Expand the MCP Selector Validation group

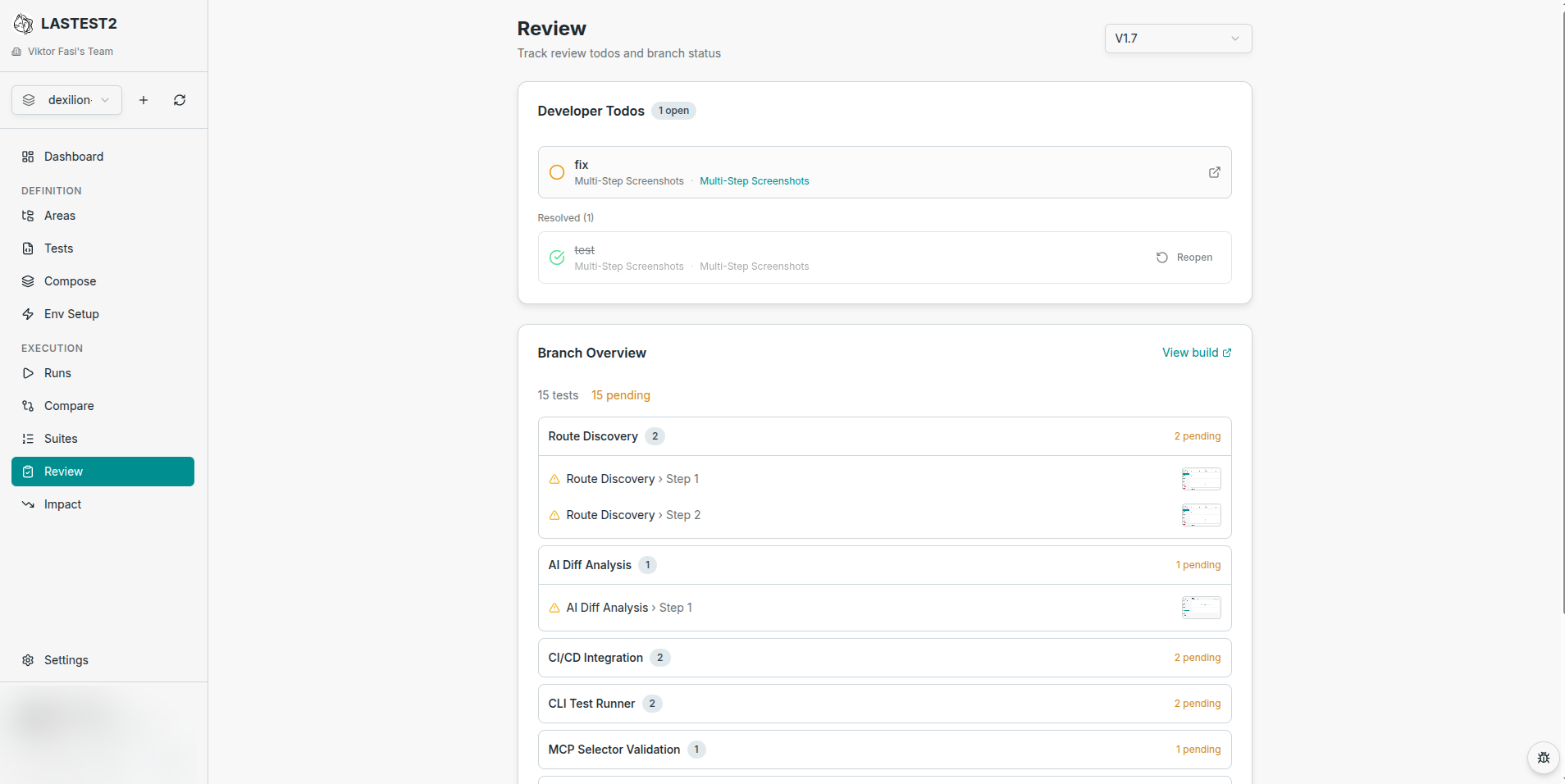pos(884,750)
